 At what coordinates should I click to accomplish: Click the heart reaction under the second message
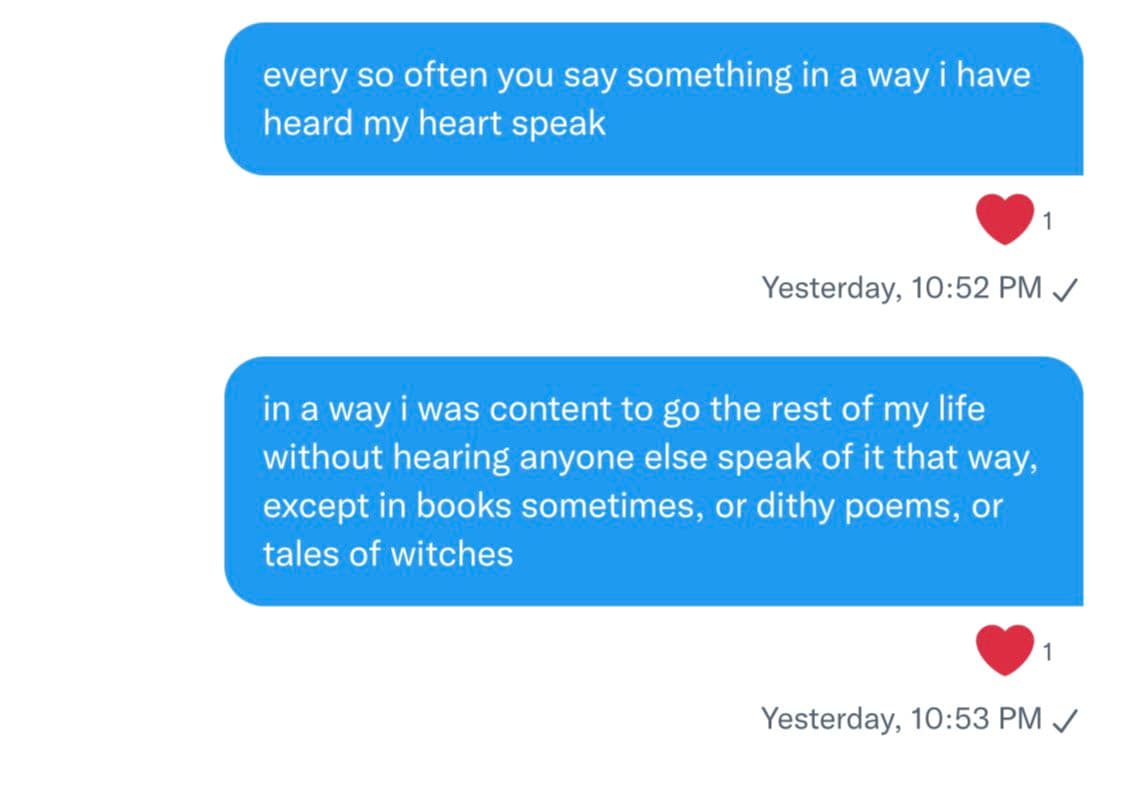(x=1003, y=650)
